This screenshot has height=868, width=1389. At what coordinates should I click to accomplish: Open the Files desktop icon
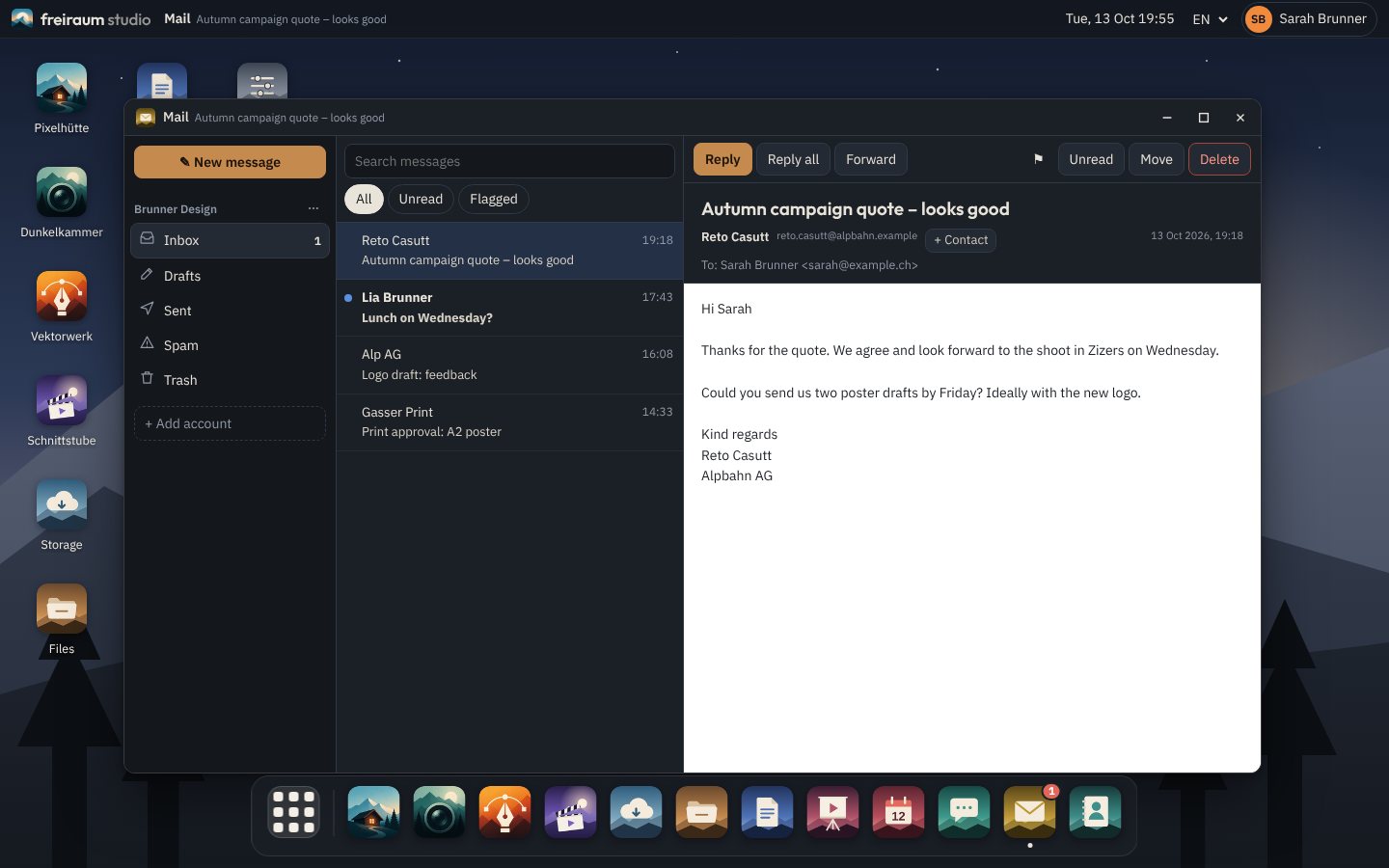(x=62, y=619)
